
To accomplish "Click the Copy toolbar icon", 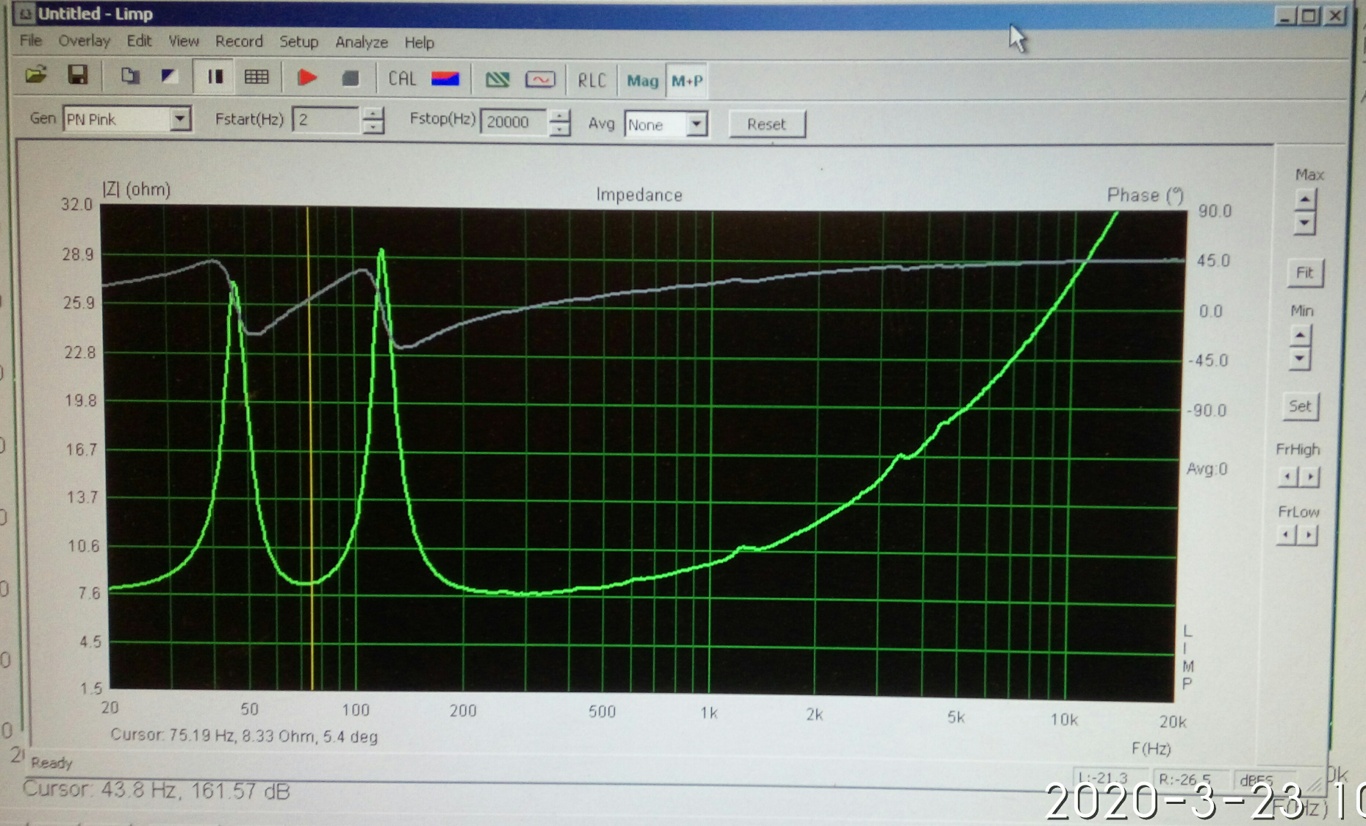I will [130, 76].
